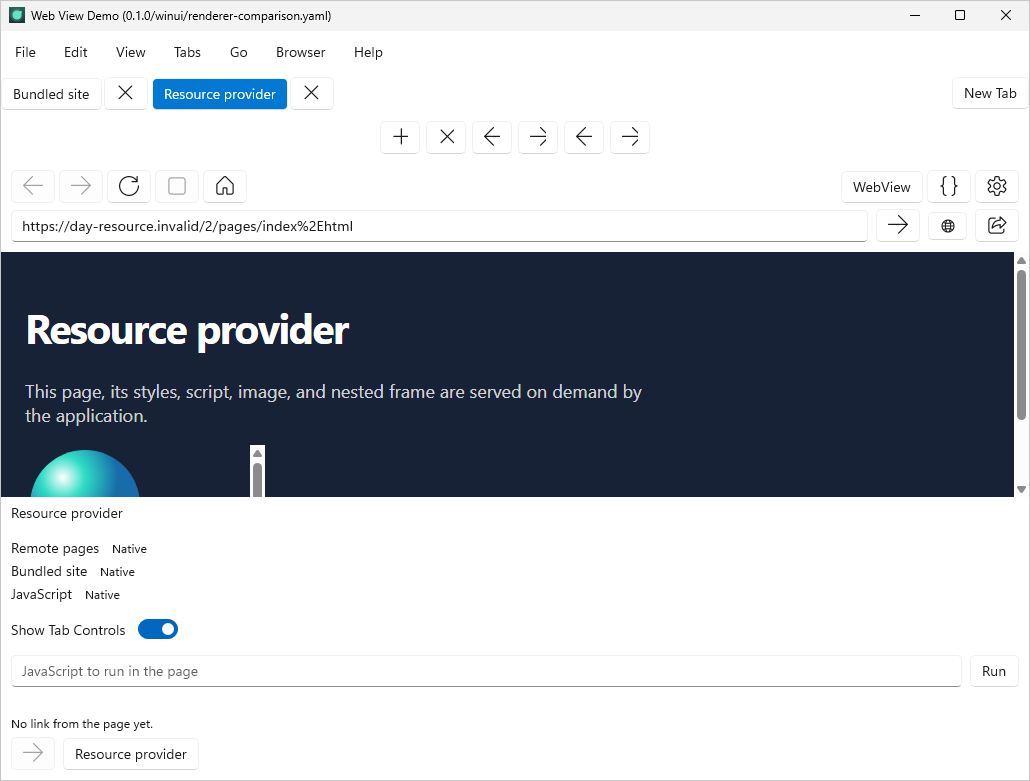Click the New Tab button
The image size is (1030, 781).
coord(990,93)
